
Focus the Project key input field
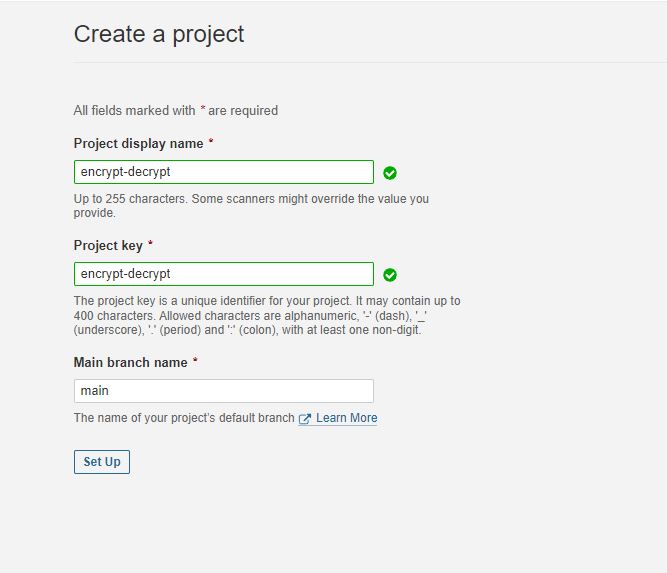pos(224,274)
